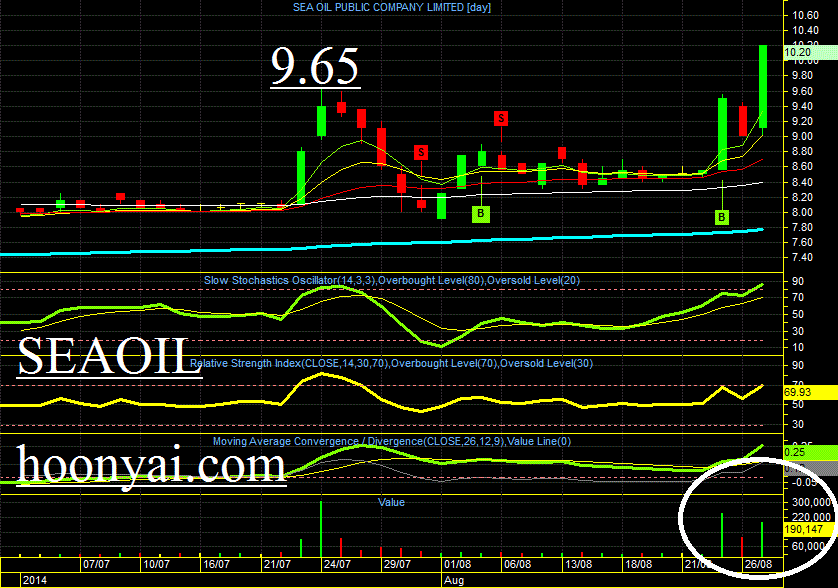Click the 10.60 price axis label

[805, 15]
